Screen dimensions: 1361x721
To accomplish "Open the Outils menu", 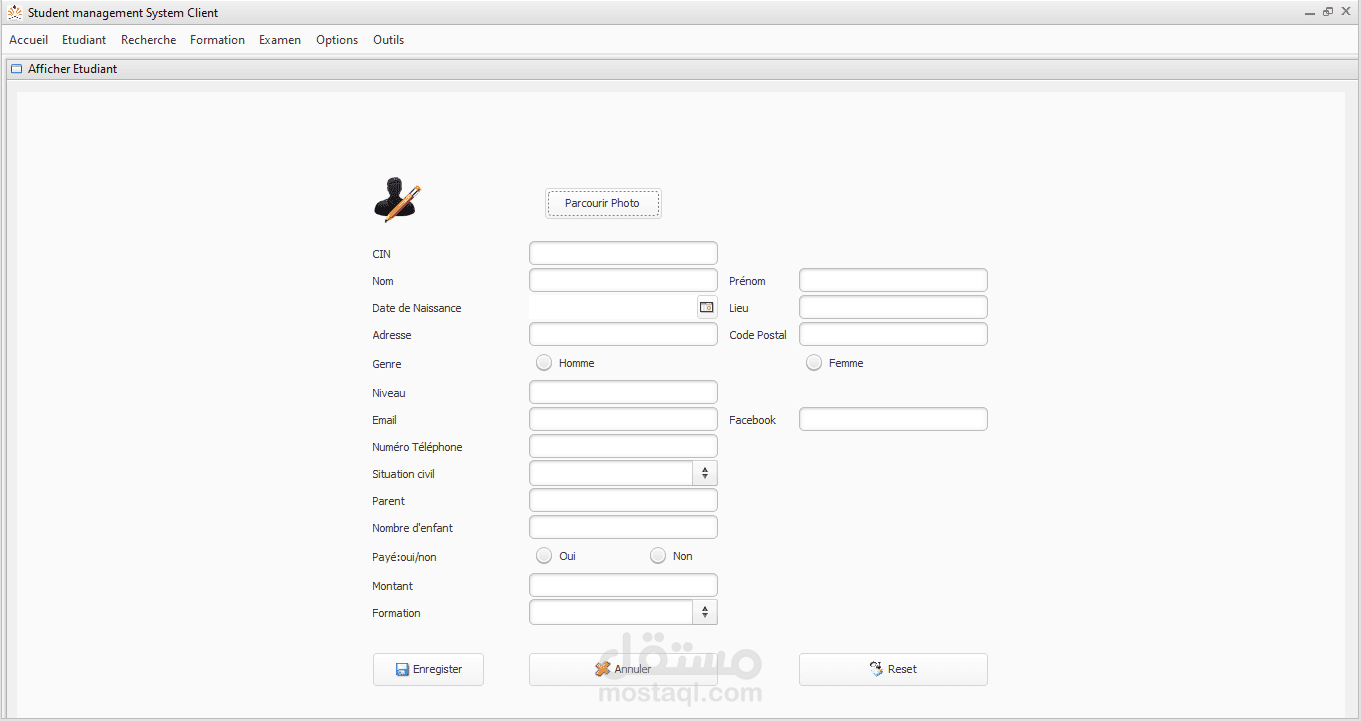I will pyautogui.click(x=389, y=40).
